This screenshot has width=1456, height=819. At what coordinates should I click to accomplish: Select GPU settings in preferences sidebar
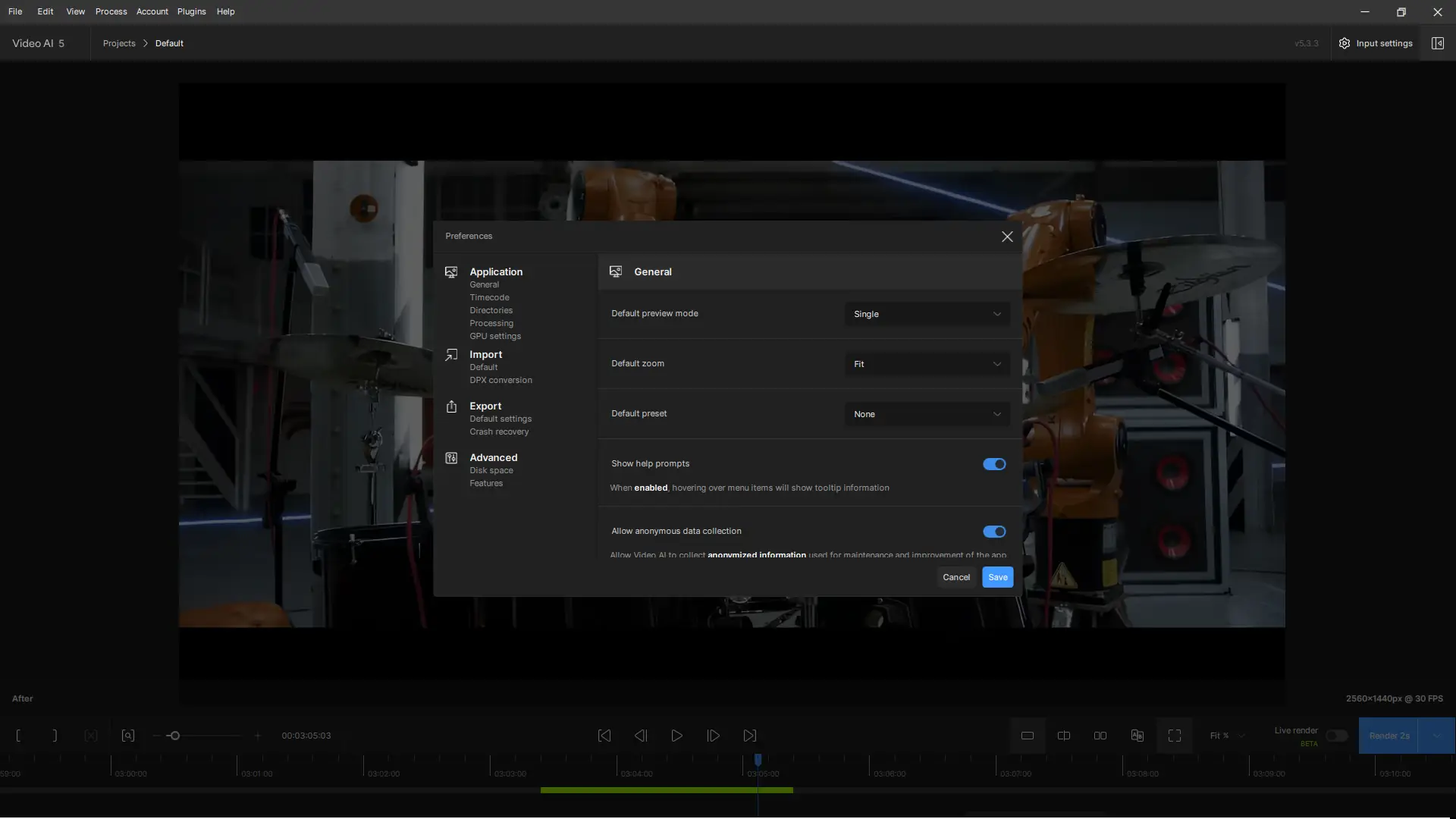[x=494, y=336]
